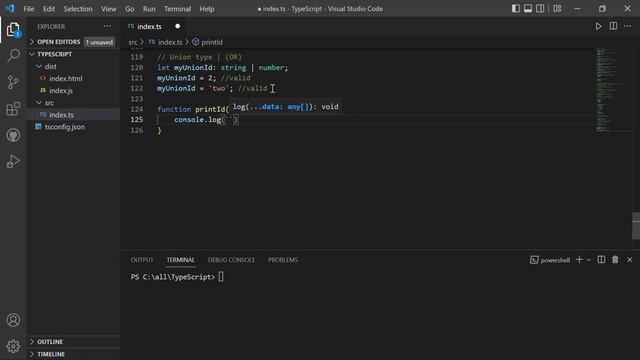Click the editor vertical scrollbar thumb

[636, 226]
